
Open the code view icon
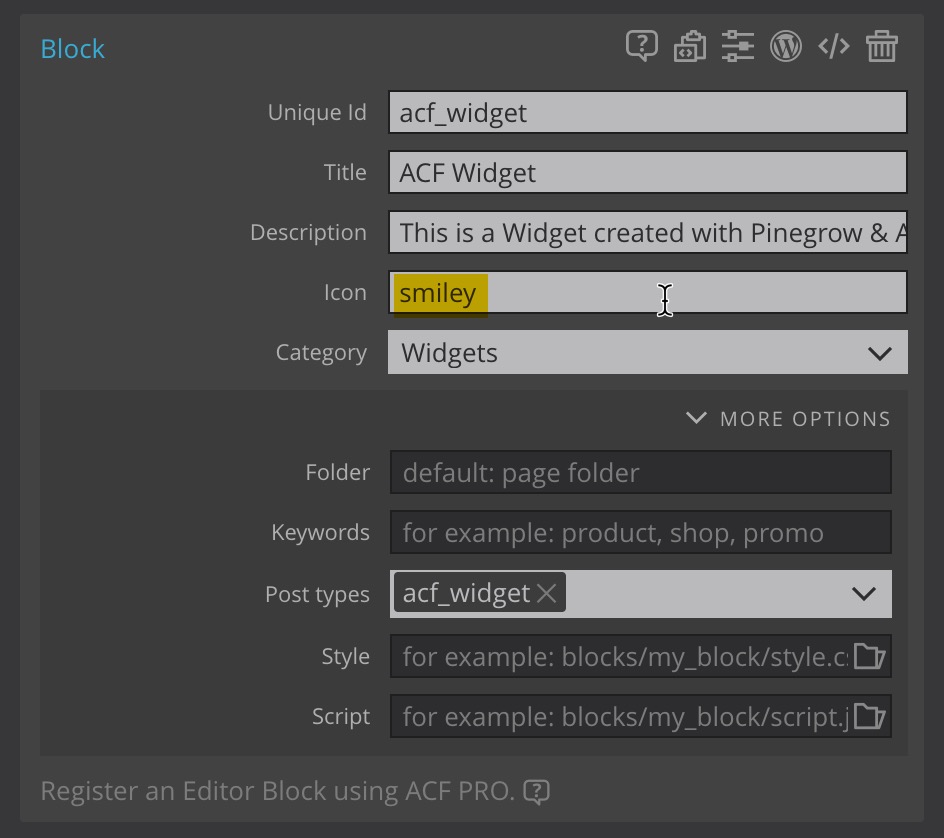pos(834,46)
